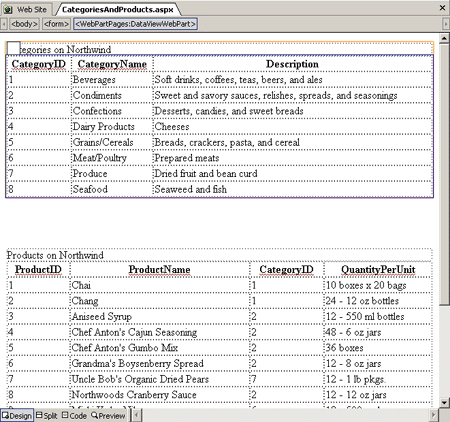Click the 'Seaweed and fish' cell
This screenshot has height=422, width=450.
(293, 189)
